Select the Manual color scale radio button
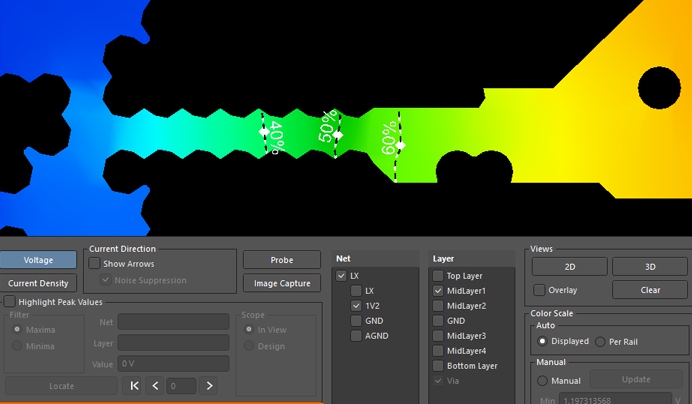The width and height of the screenshot is (692, 404). 543,381
